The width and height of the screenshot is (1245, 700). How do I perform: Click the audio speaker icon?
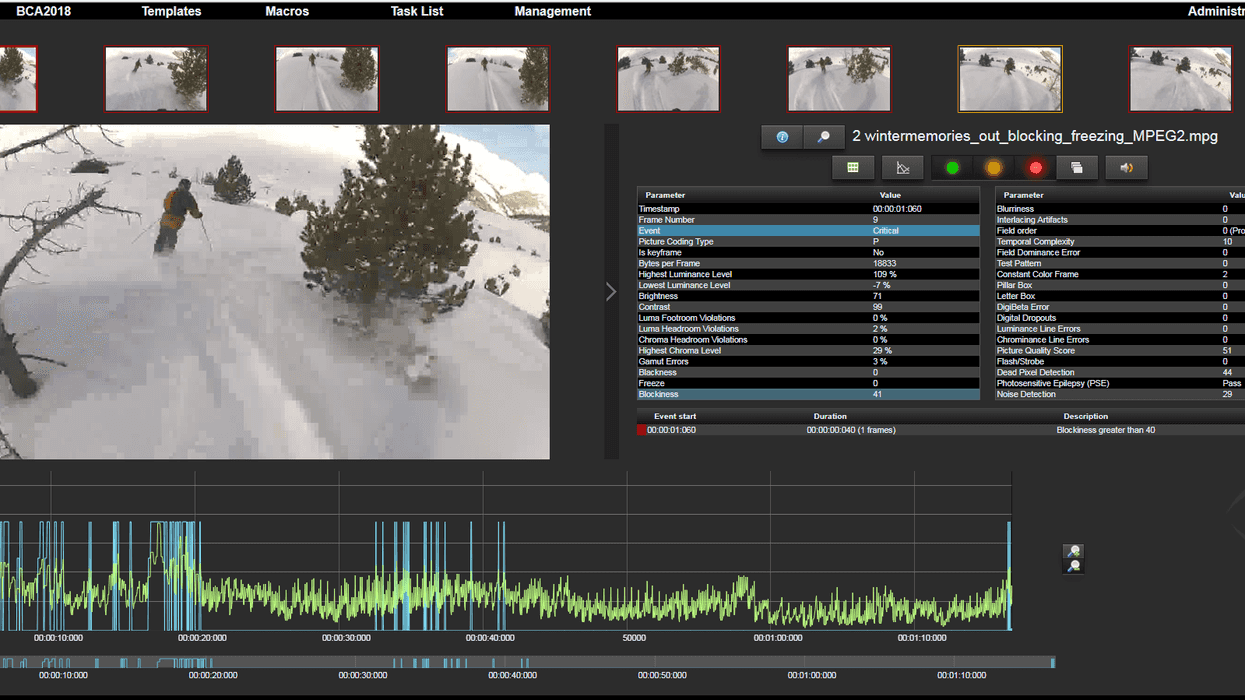point(1127,168)
